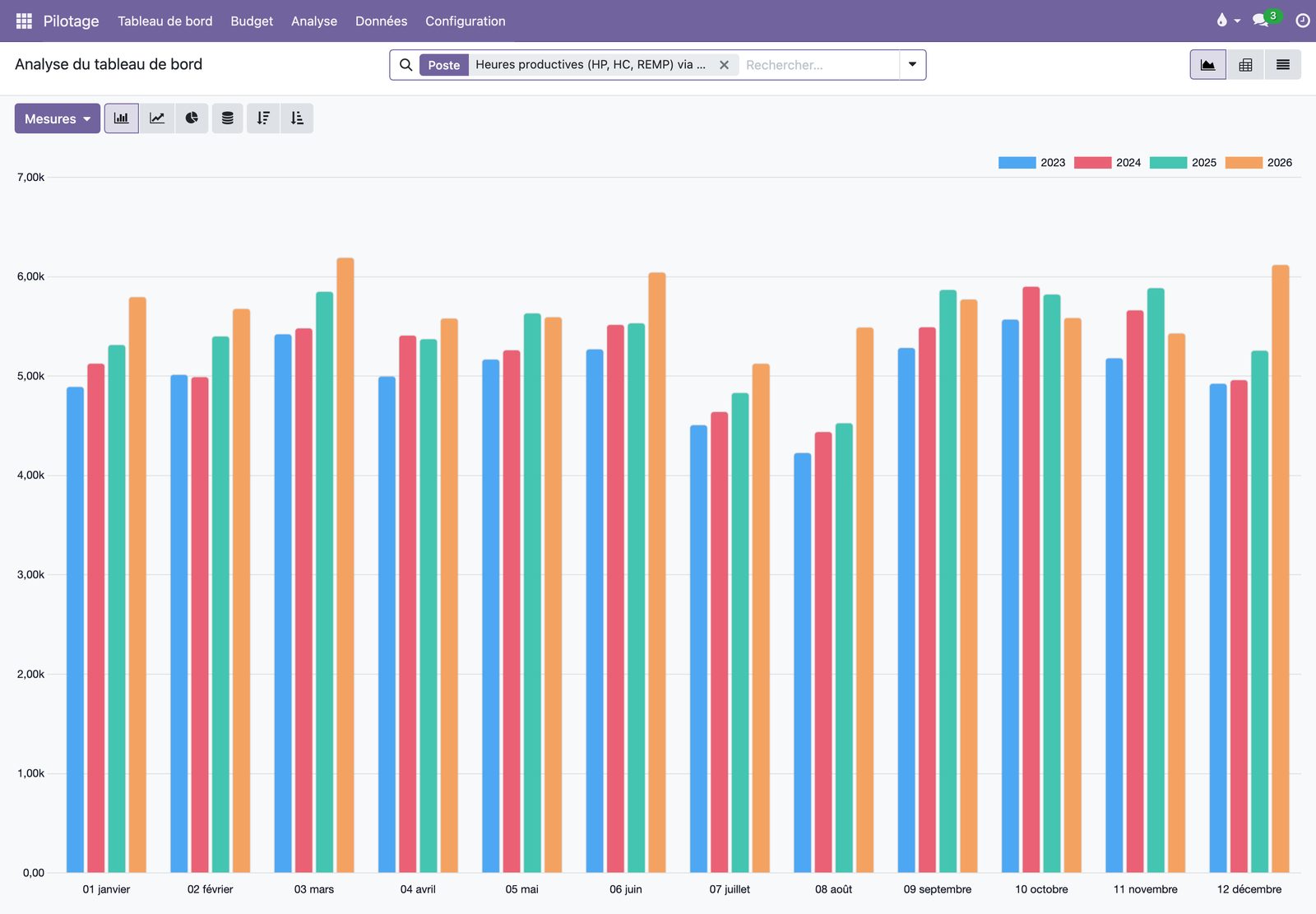The width and height of the screenshot is (1316, 914).
Task: Sort bars in ascending order icon
Action: click(x=297, y=118)
